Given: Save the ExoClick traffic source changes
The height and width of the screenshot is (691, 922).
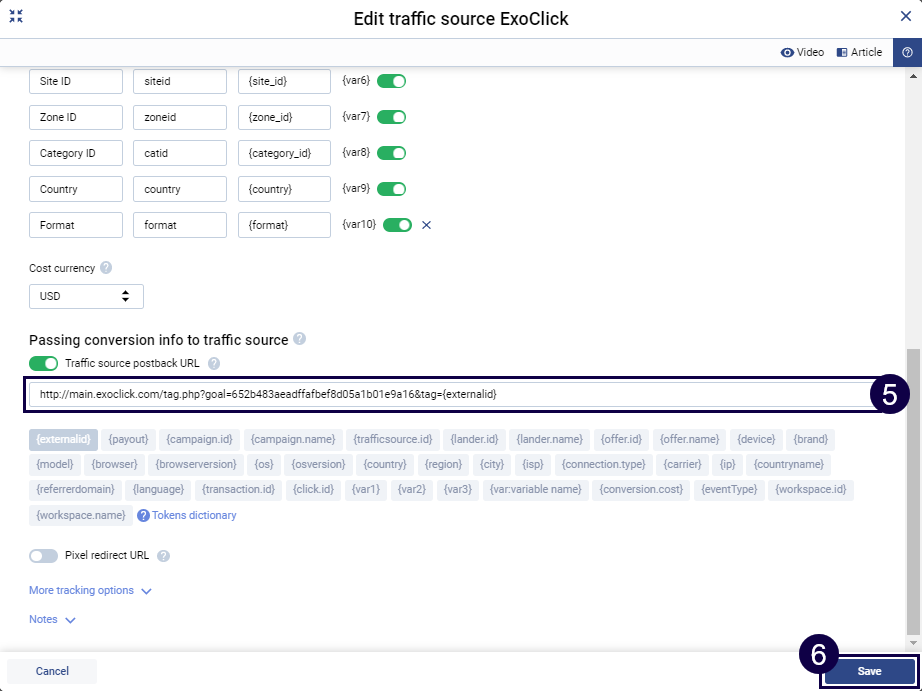Looking at the screenshot, I should [869, 671].
